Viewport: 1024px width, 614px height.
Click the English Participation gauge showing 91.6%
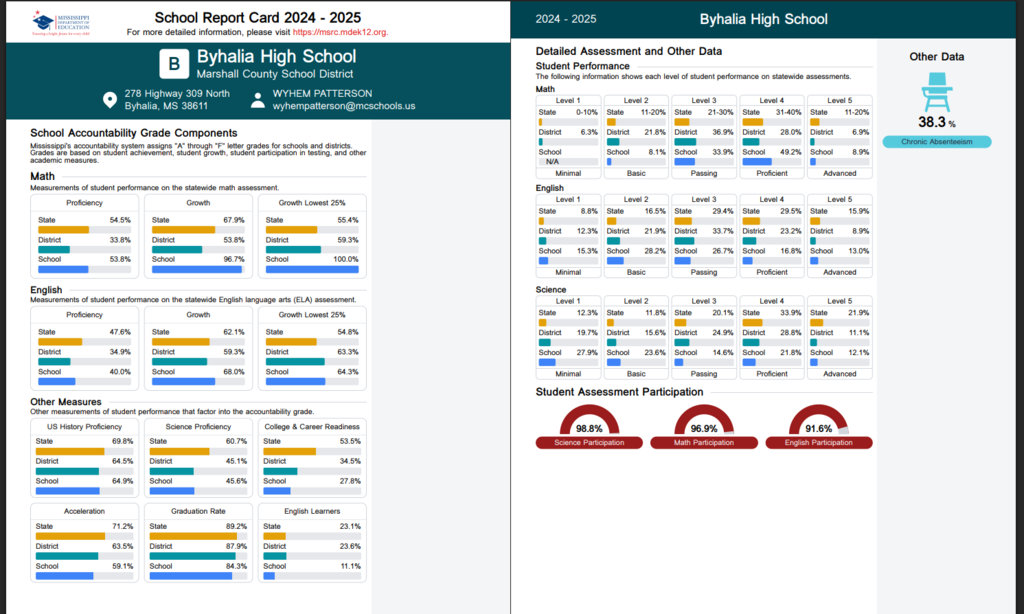818,422
